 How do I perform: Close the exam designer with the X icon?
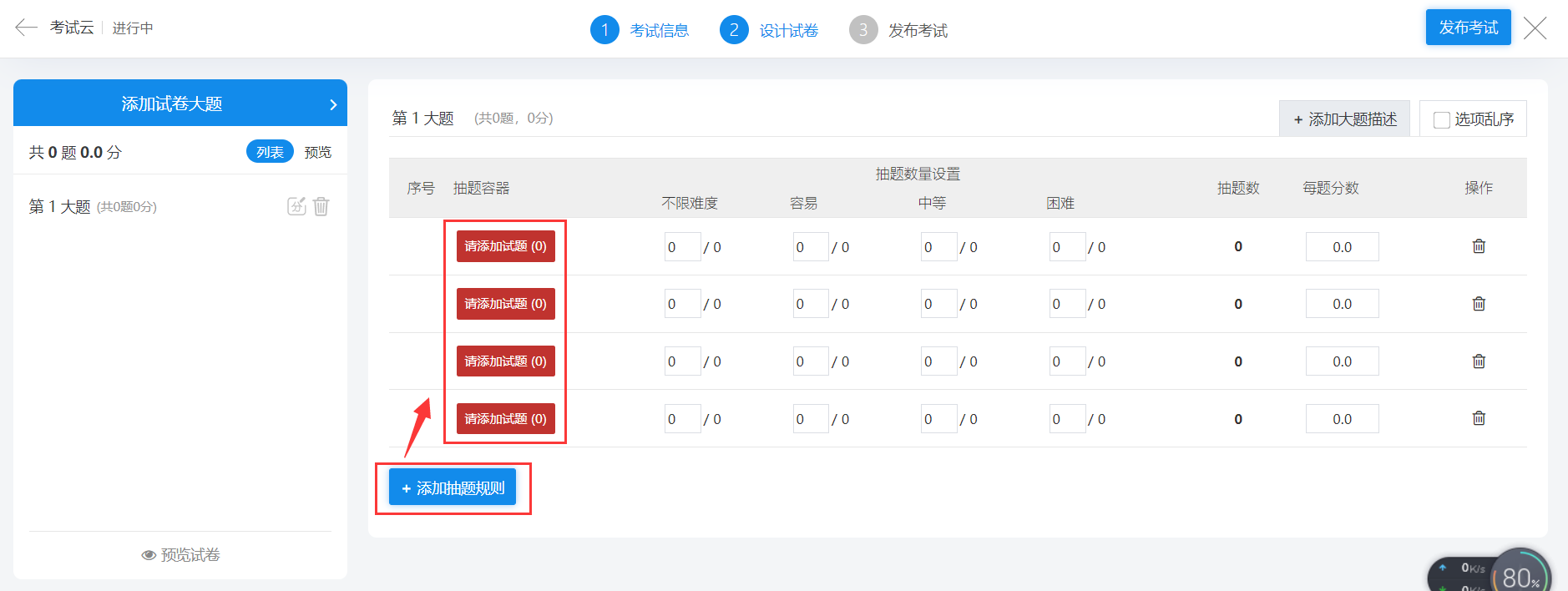point(1535,28)
